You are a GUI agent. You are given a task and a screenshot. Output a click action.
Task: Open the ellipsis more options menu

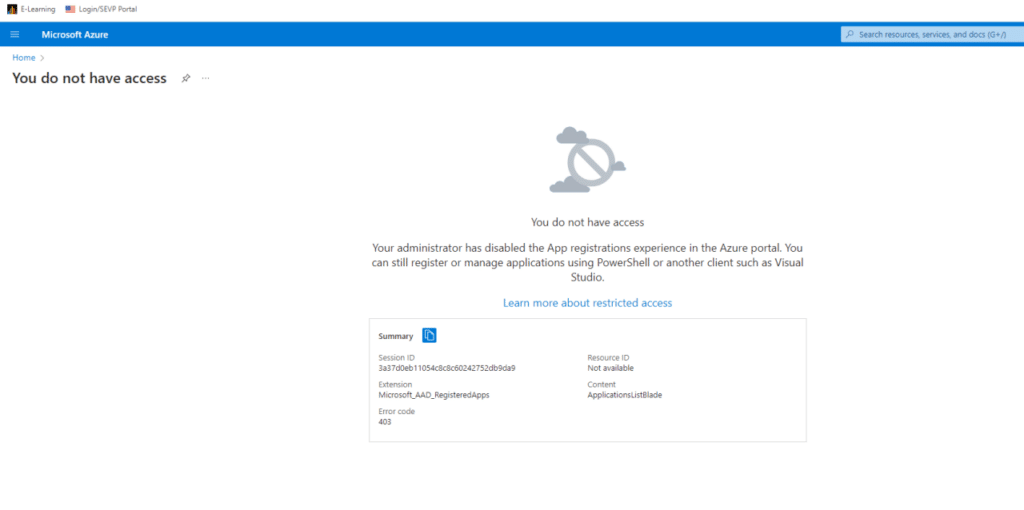206,78
